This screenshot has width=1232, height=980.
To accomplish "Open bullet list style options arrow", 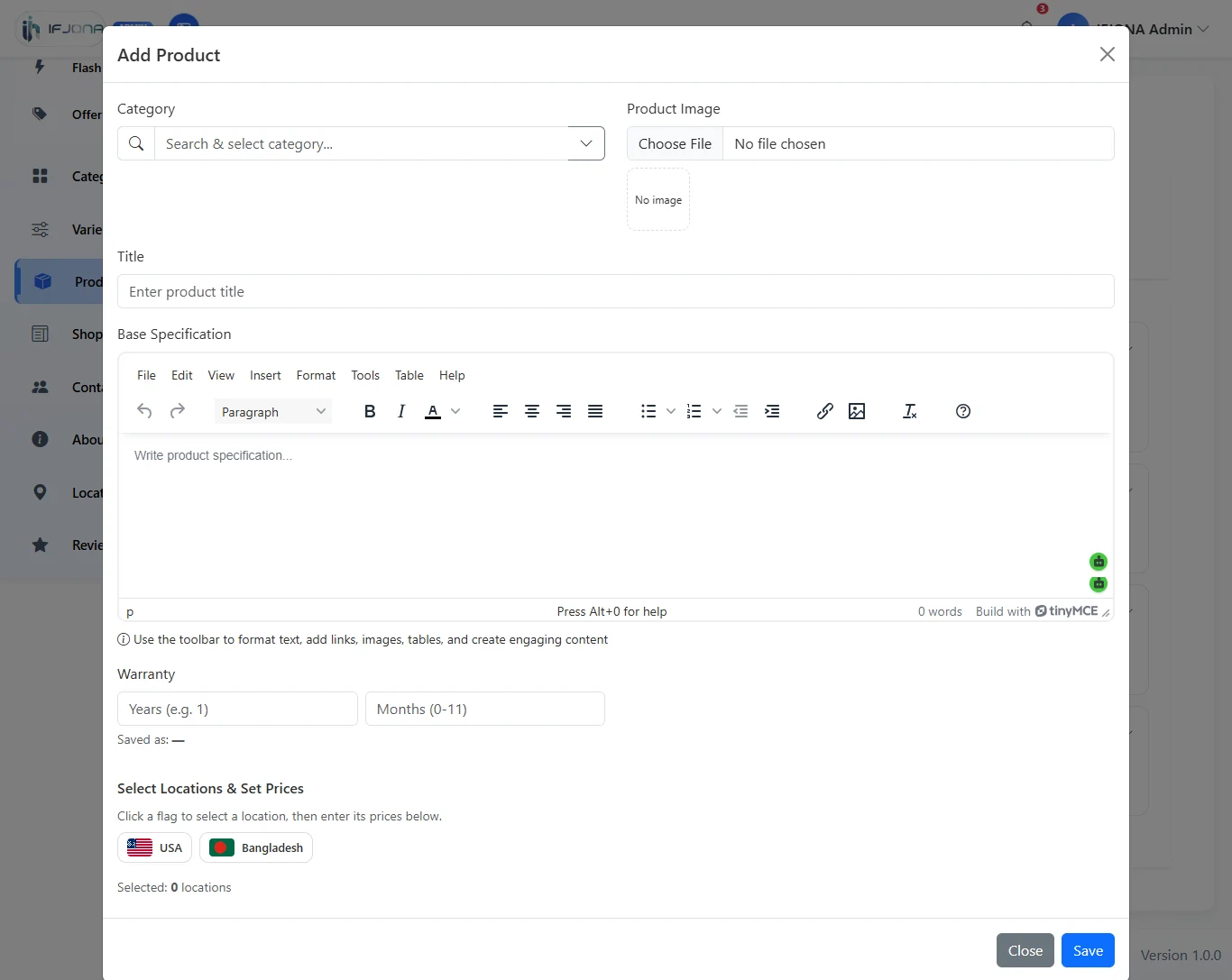I will click(671, 411).
